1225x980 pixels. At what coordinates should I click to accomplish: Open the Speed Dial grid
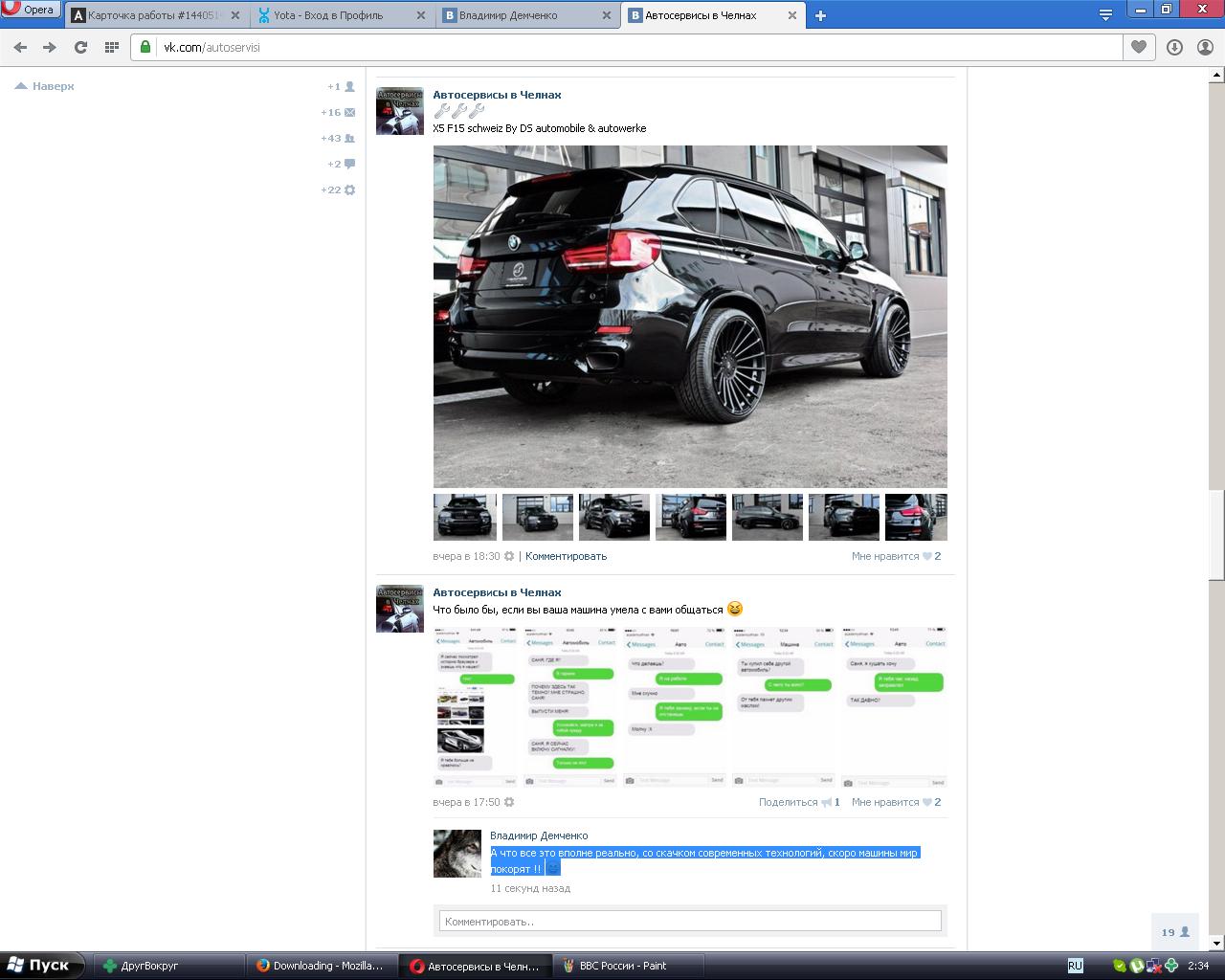[x=111, y=47]
